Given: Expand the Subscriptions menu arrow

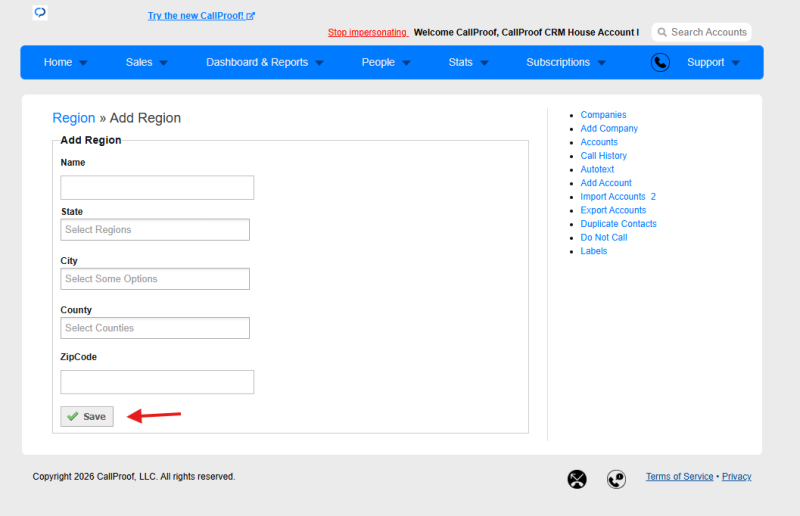Looking at the screenshot, I should pyautogui.click(x=602, y=63).
